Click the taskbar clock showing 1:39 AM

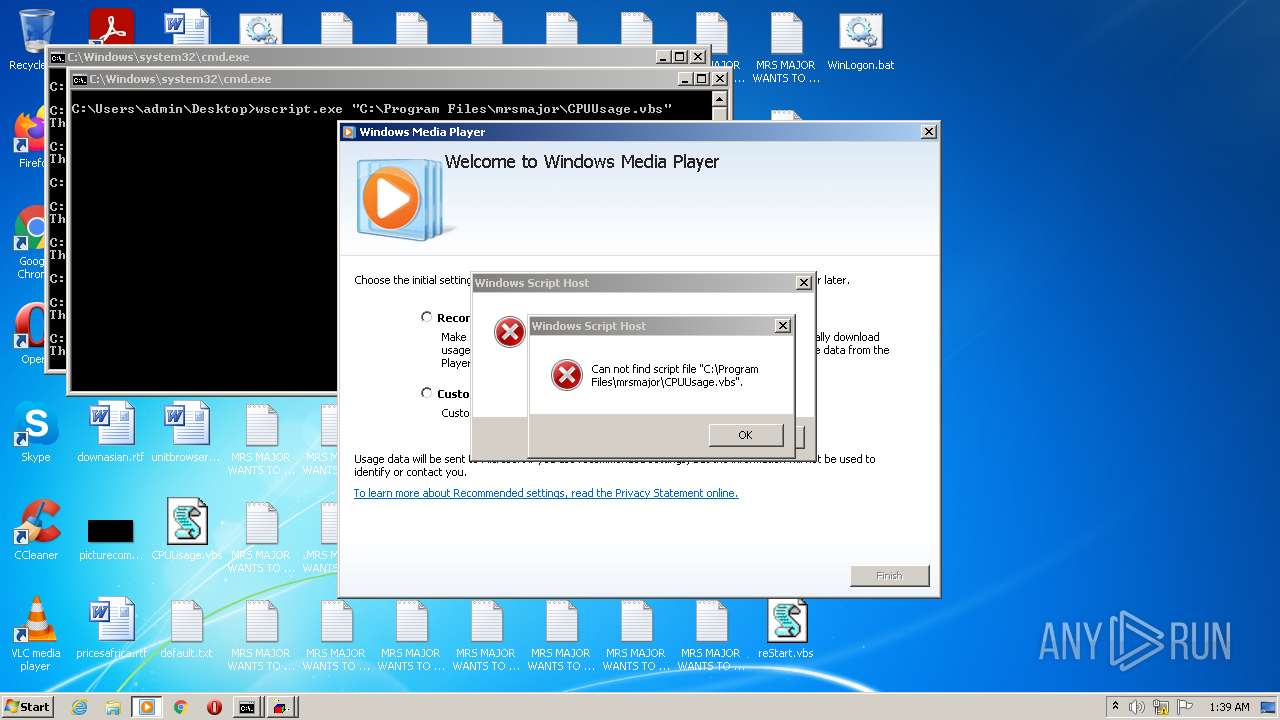pyautogui.click(x=1229, y=707)
